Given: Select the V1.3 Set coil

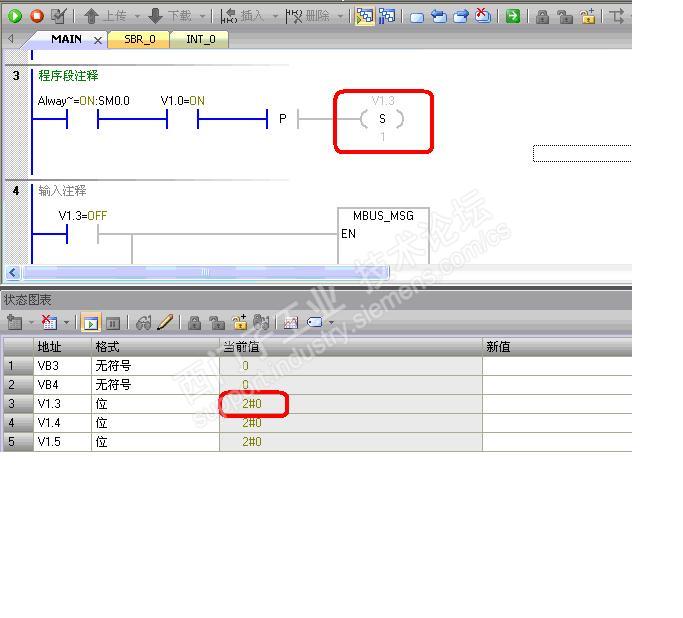Looking at the screenshot, I should pyautogui.click(x=382, y=119).
